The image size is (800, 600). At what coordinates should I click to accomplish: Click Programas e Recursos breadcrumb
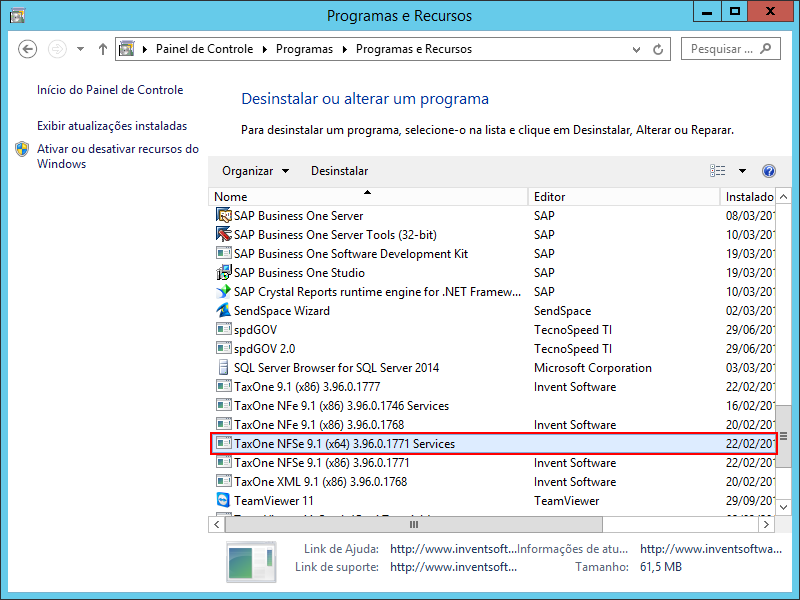[414, 49]
